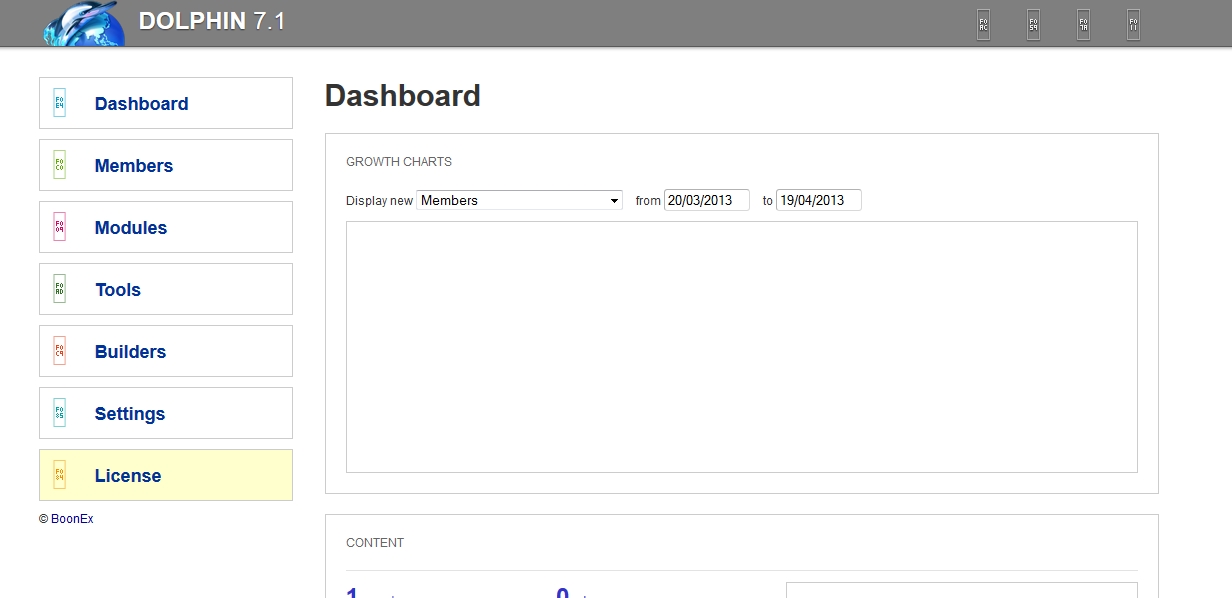Click the Display new label
Viewport: 1232px width, 598px height.
pos(379,201)
